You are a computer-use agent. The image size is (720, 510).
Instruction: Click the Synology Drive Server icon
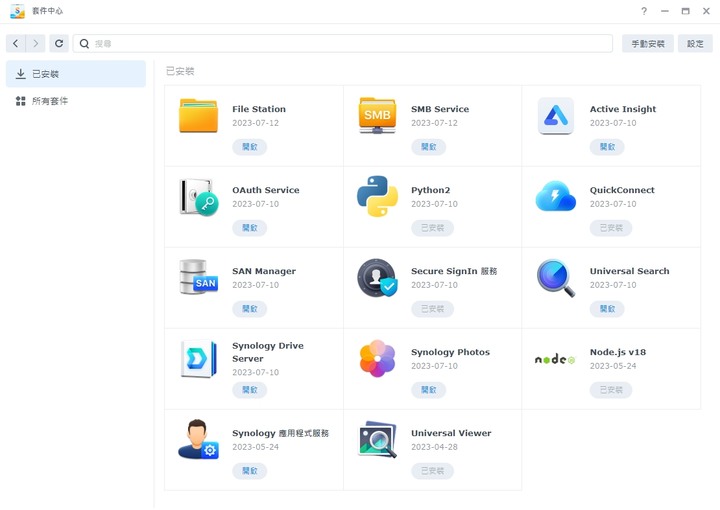tap(198, 359)
